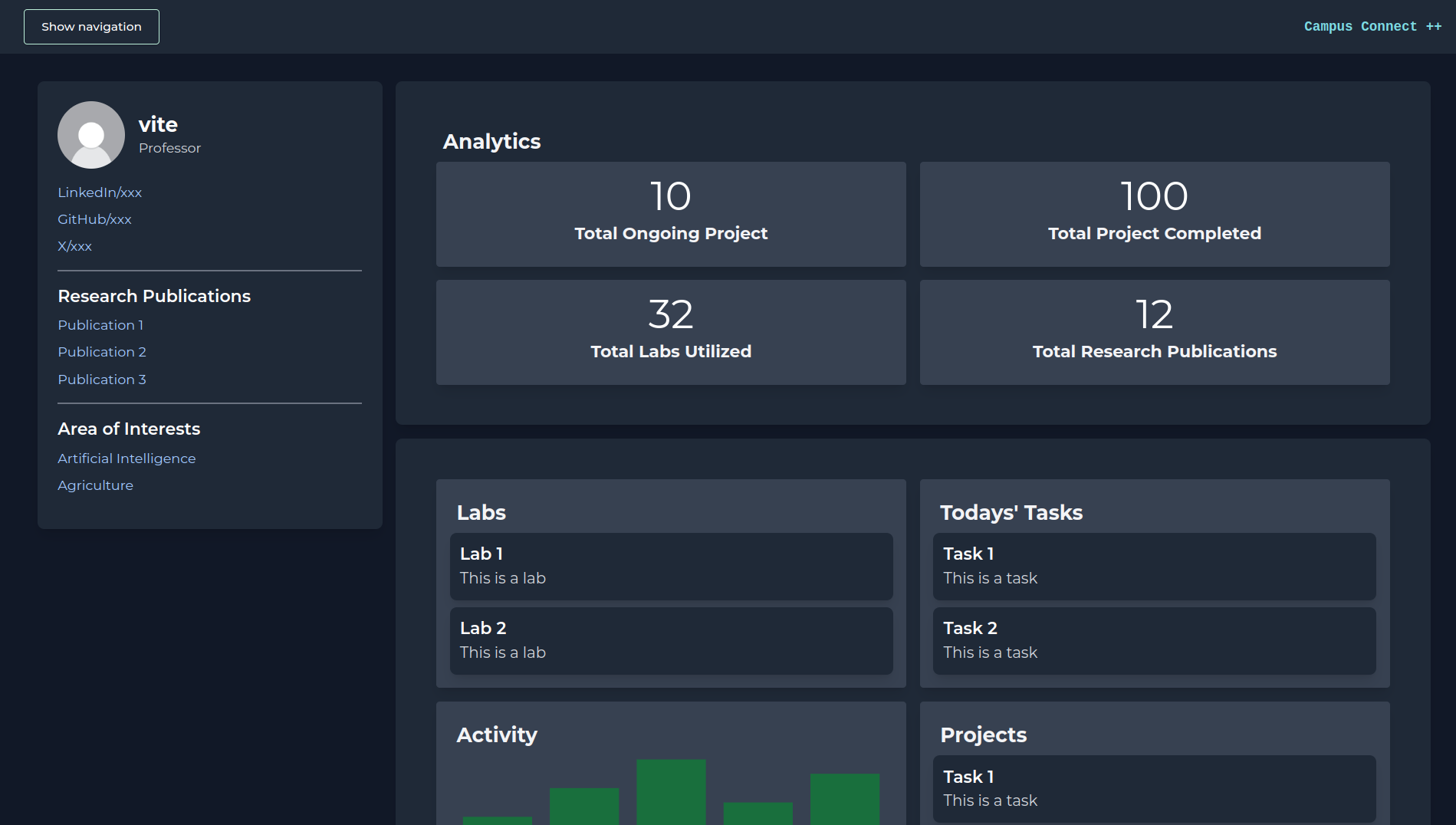Open the Campus Connect ++ brand link
The image size is (1456, 825).
[x=1372, y=27]
